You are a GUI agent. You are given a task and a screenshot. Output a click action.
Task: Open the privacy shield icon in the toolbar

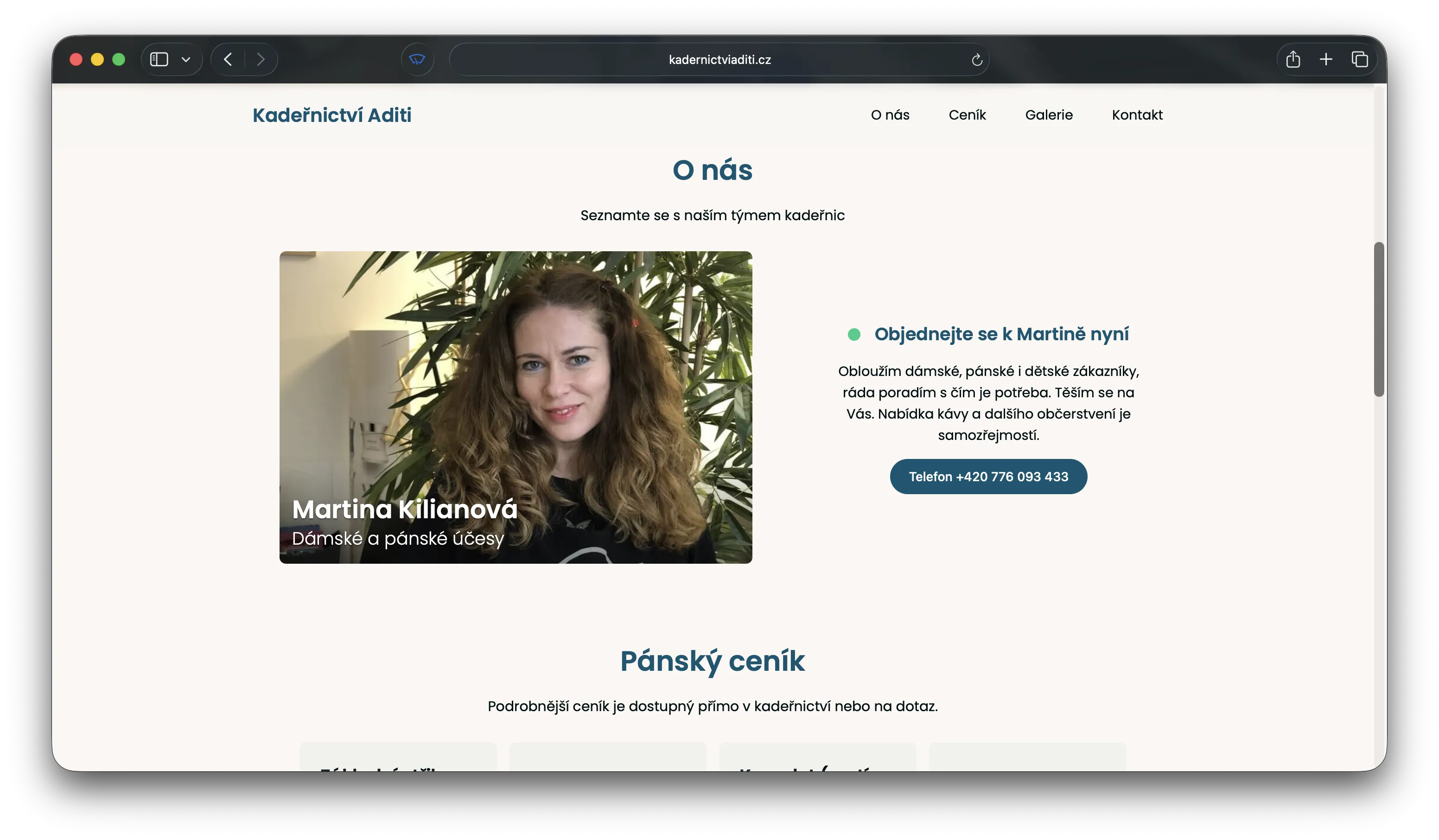click(417, 59)
